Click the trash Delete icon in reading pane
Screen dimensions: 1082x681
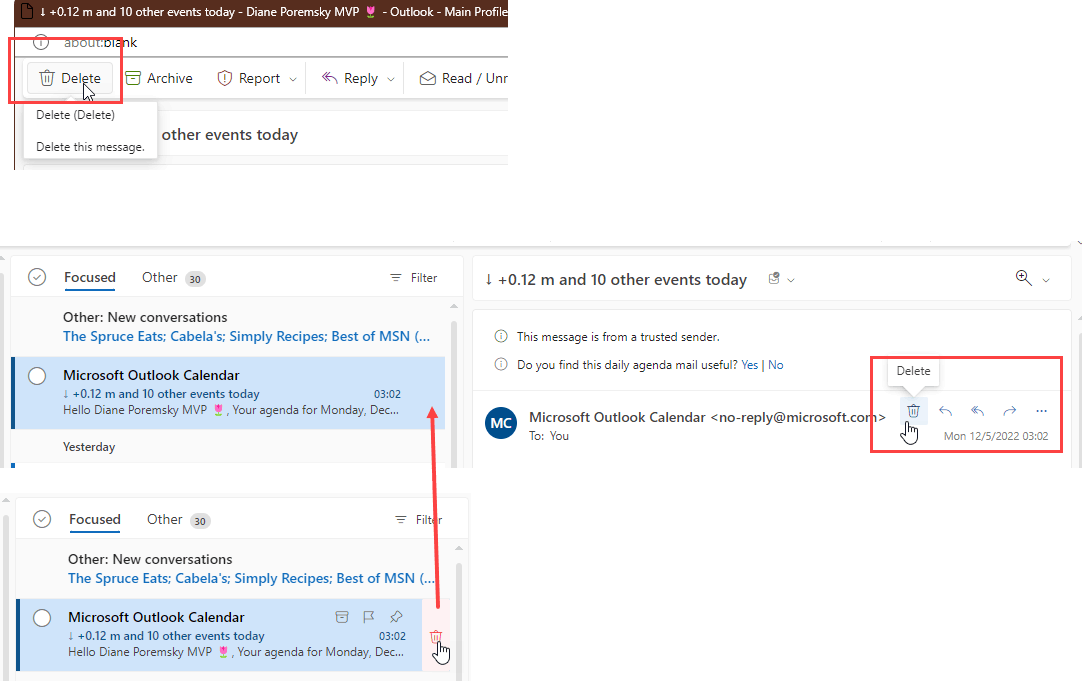[913, 411]
